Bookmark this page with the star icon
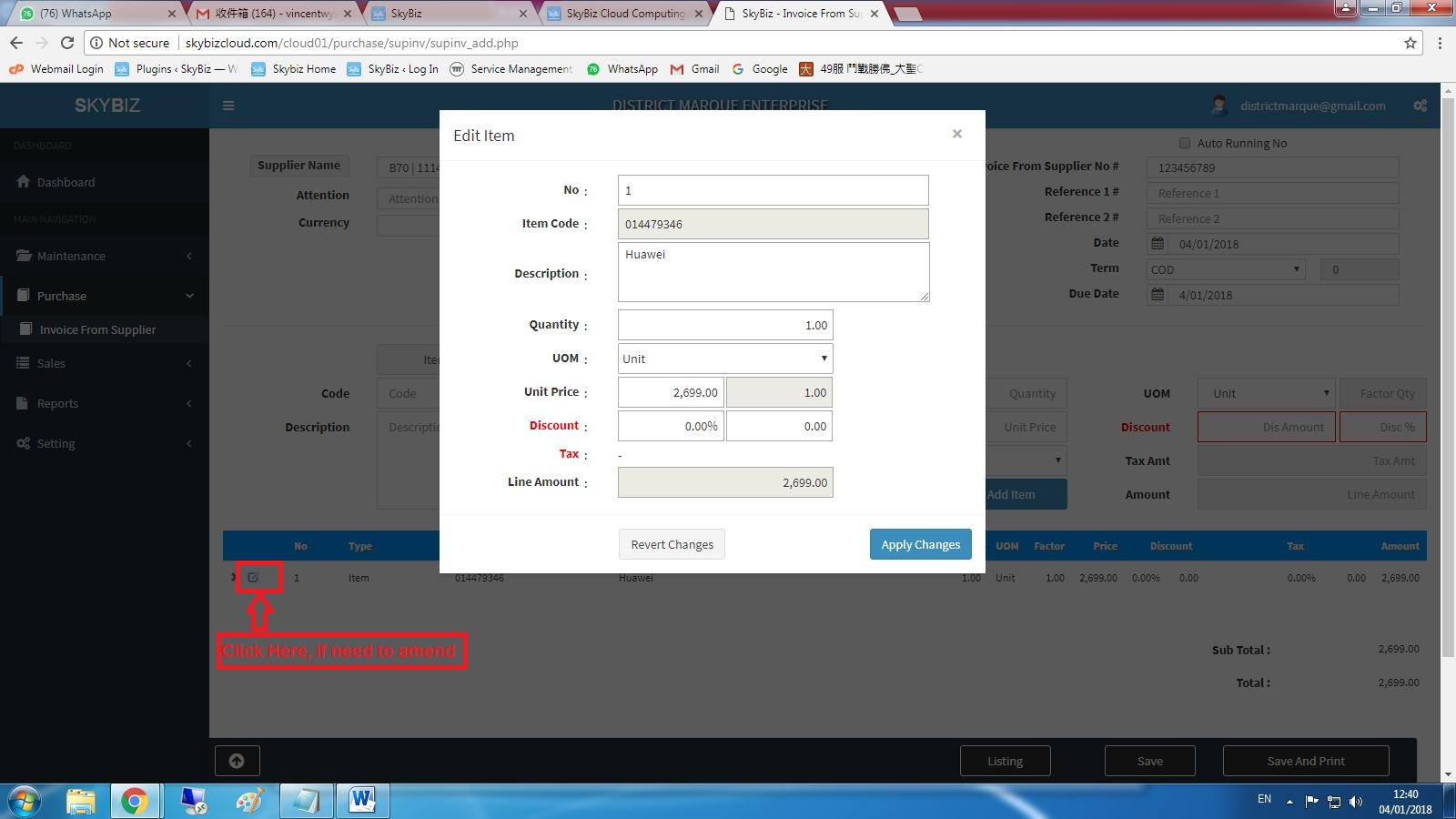This screenshot has height=819, width=1456. (1410, 43)
